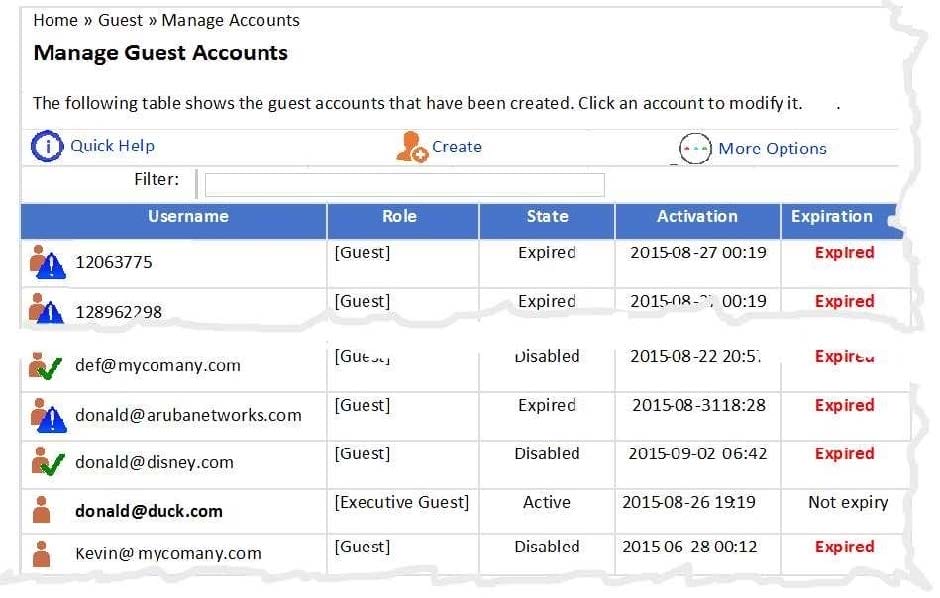Sort by the Expiration column header
Screen dimensions: 940x598
click(x=831, y=217)
